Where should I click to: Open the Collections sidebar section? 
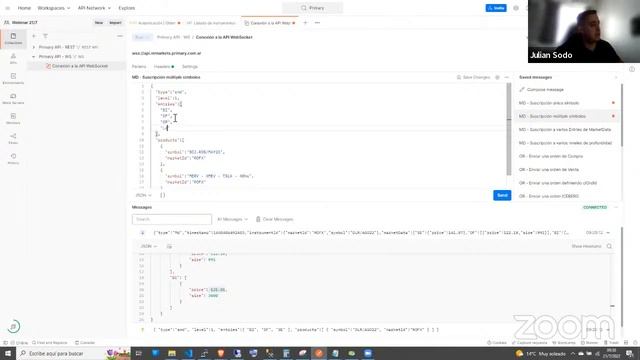13,39
